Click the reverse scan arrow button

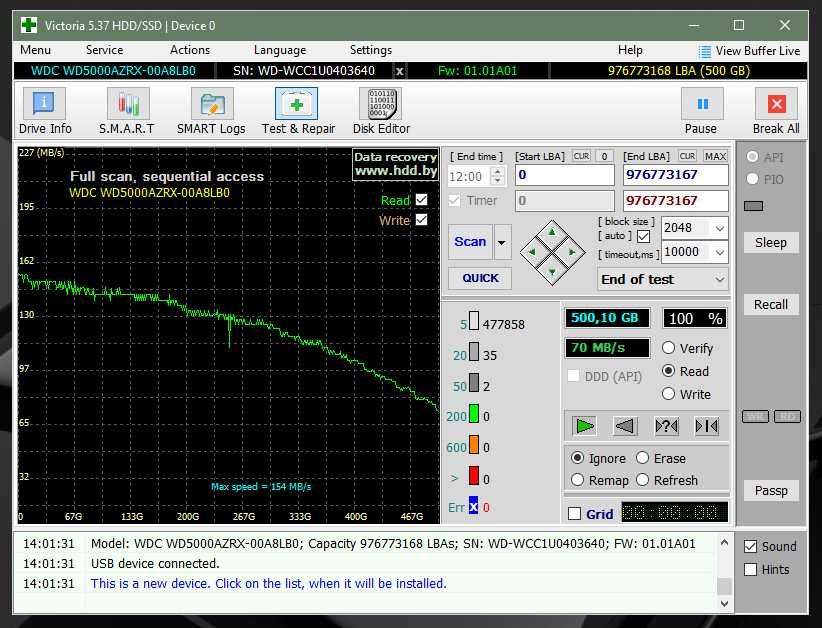click(x=625, y=426)
